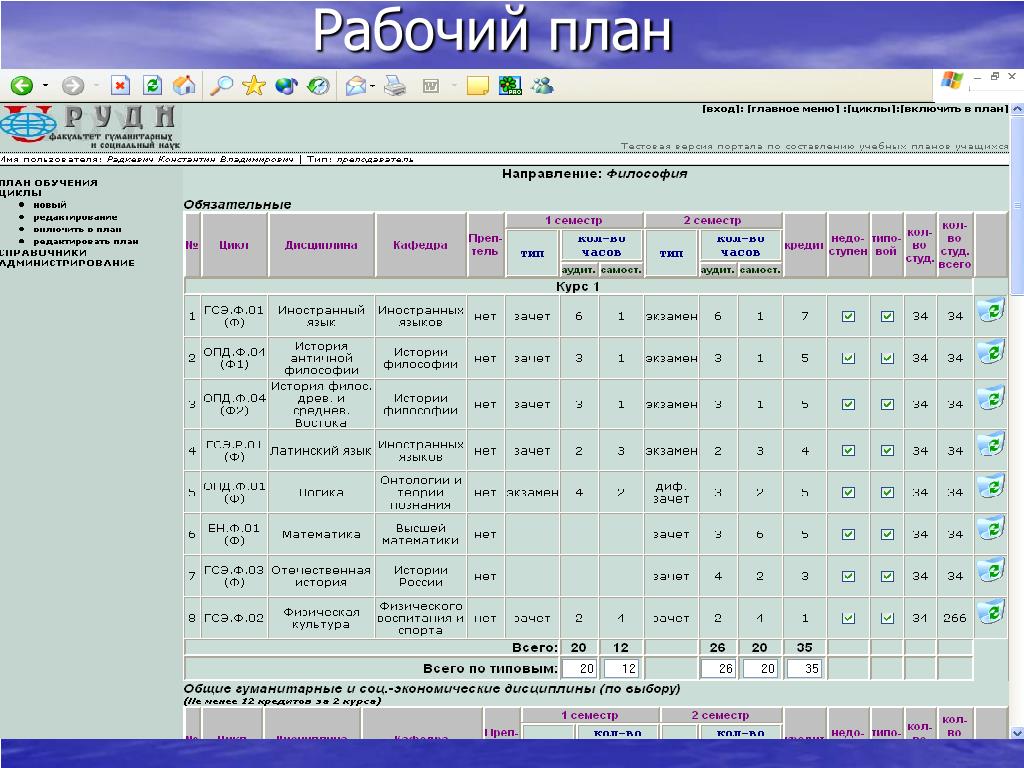1024x768 pixels.
Task: Click refresh icon for Логика row
Action: point(990,487)
